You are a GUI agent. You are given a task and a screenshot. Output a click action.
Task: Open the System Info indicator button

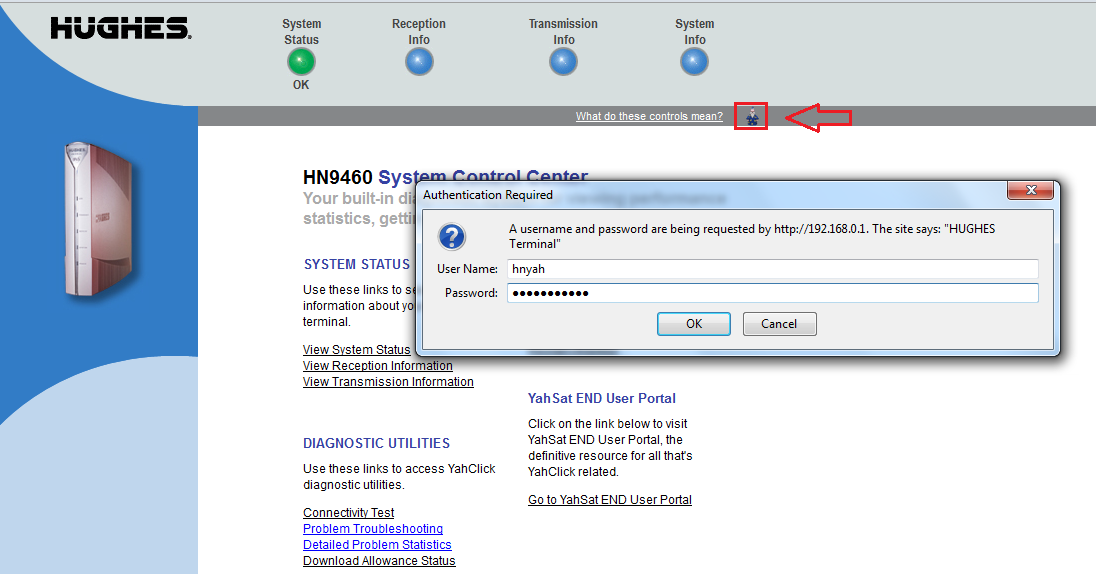[694, 62]
